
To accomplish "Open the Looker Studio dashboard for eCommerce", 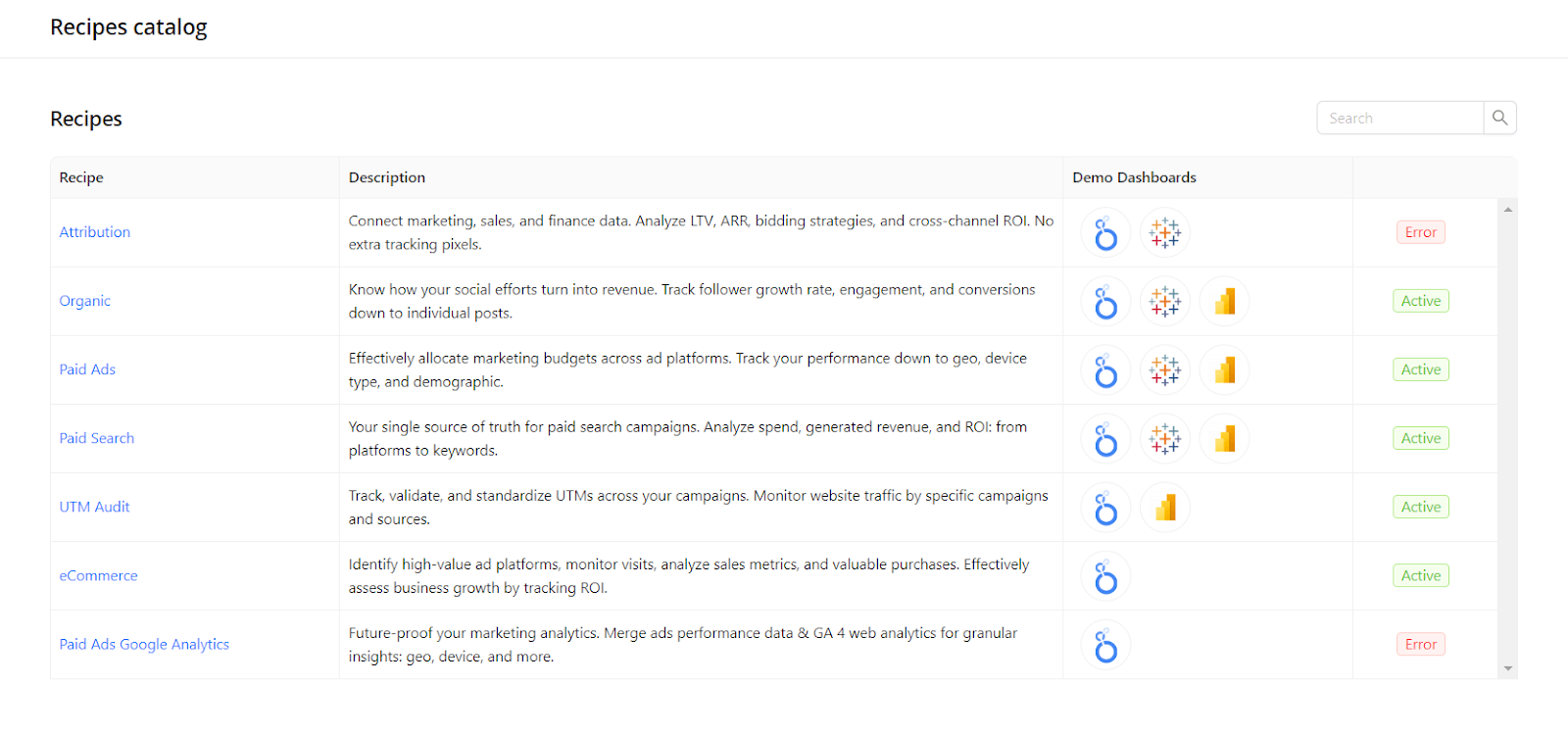I will (x=1105, y=576).
